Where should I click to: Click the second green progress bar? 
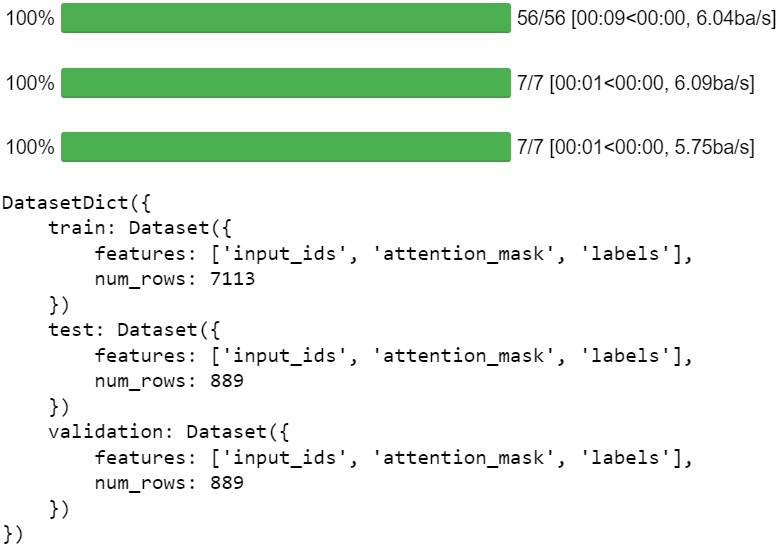click(286, 82)
